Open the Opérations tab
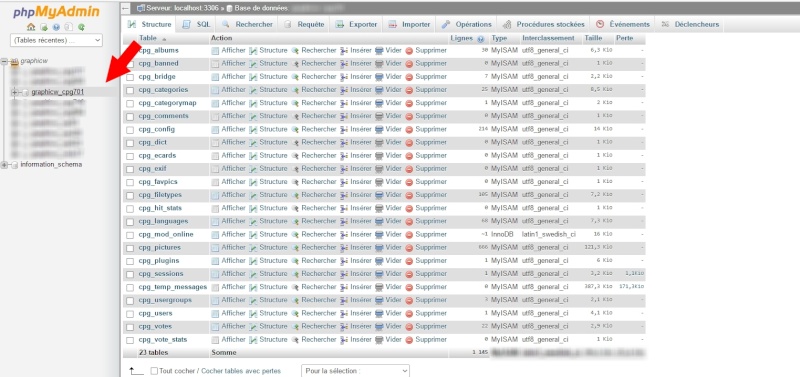 coord(467,24)
